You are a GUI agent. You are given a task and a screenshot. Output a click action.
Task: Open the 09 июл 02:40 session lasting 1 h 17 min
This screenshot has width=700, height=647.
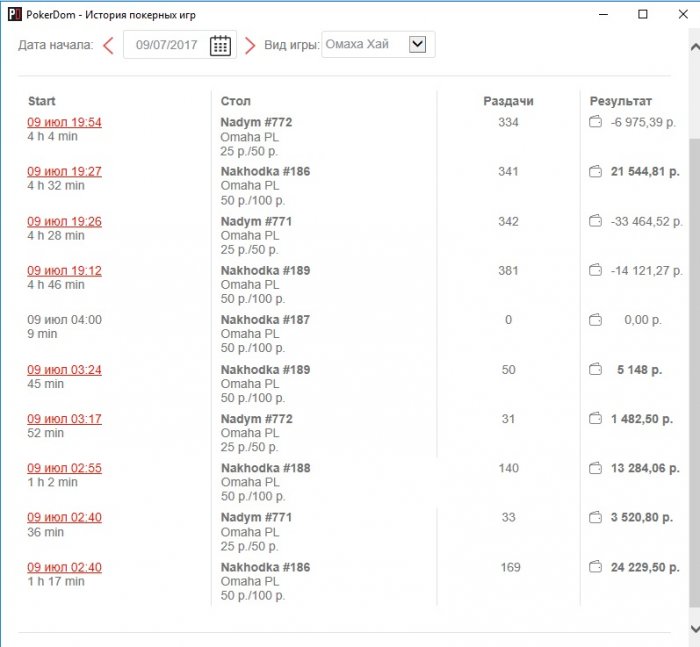click(64, 567)
